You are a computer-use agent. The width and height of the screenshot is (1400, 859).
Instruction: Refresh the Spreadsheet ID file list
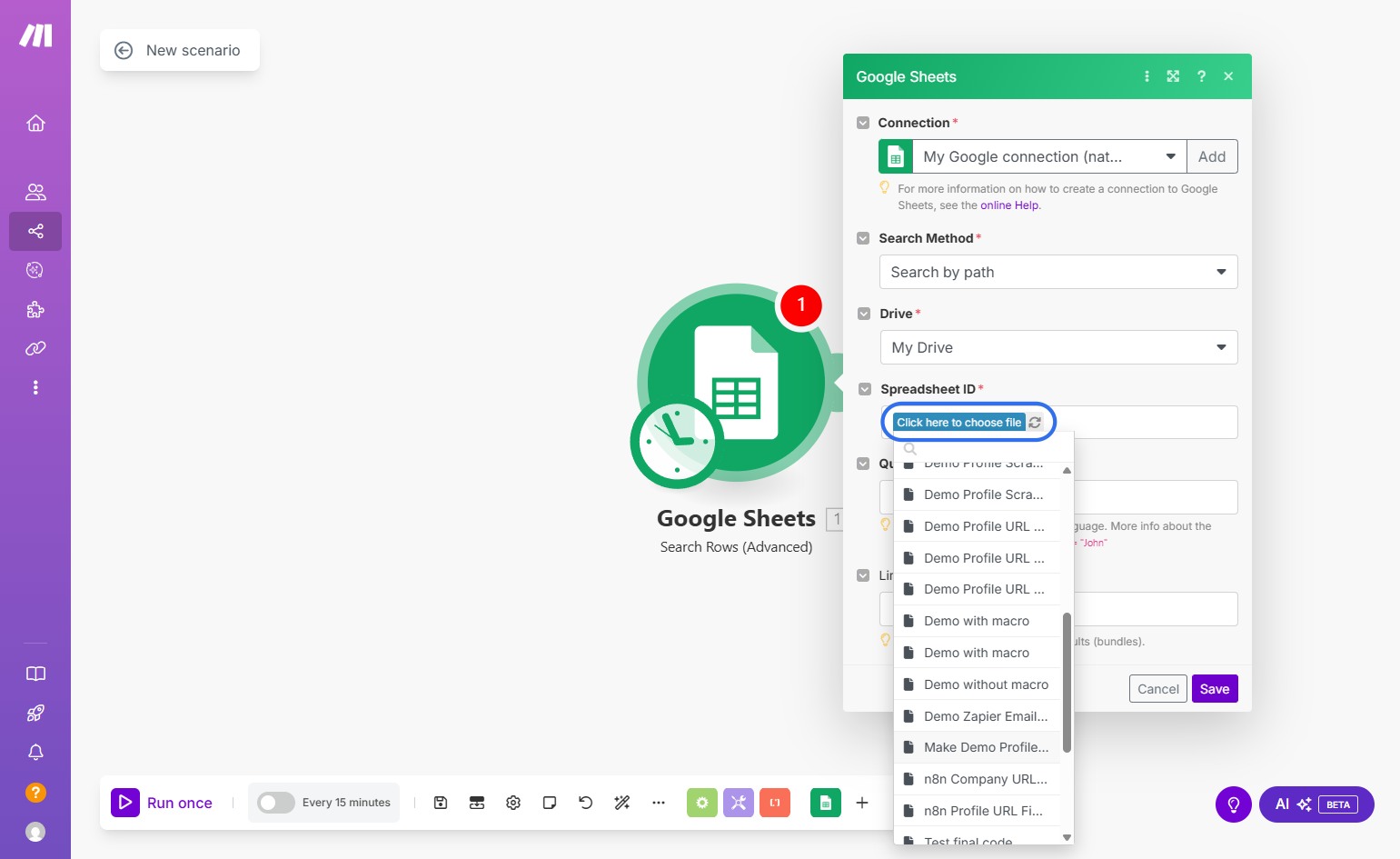pos(1035,423)
